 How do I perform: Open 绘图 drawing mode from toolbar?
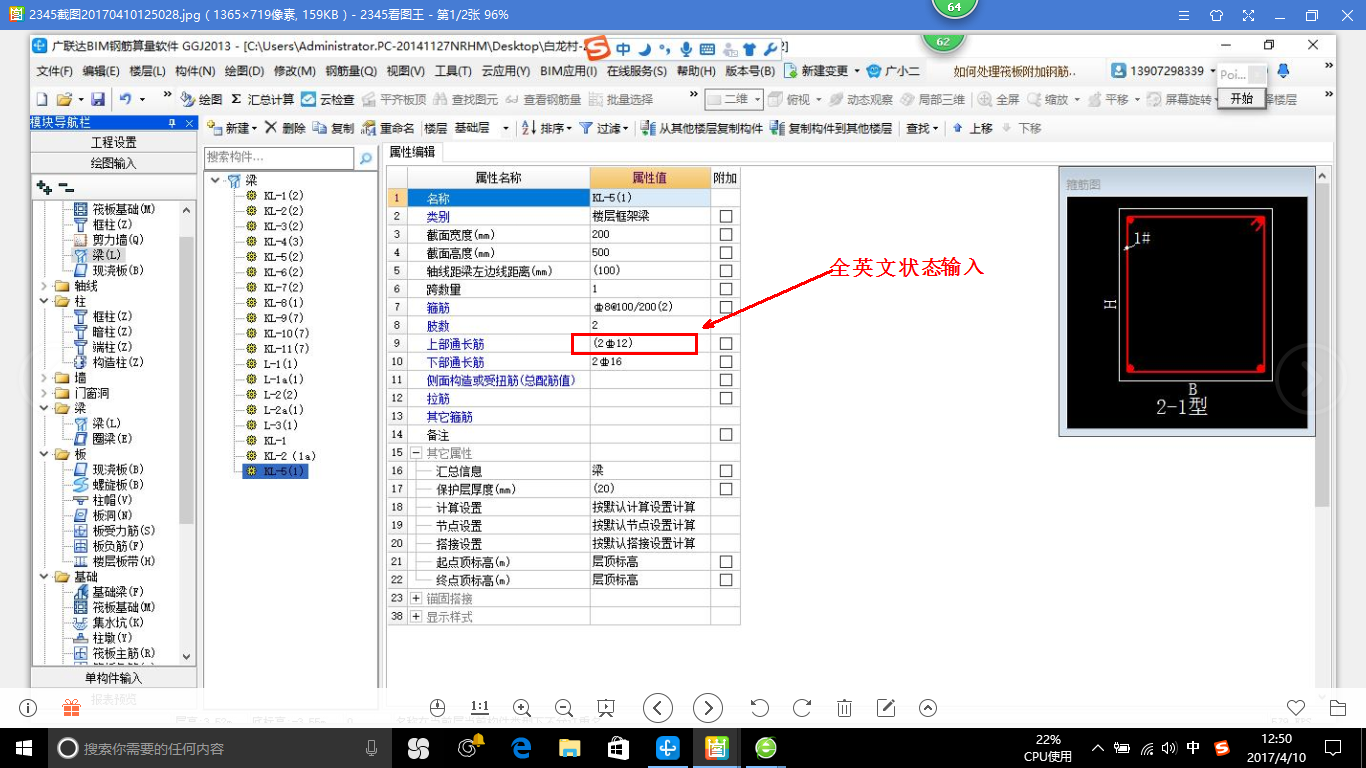201,99
